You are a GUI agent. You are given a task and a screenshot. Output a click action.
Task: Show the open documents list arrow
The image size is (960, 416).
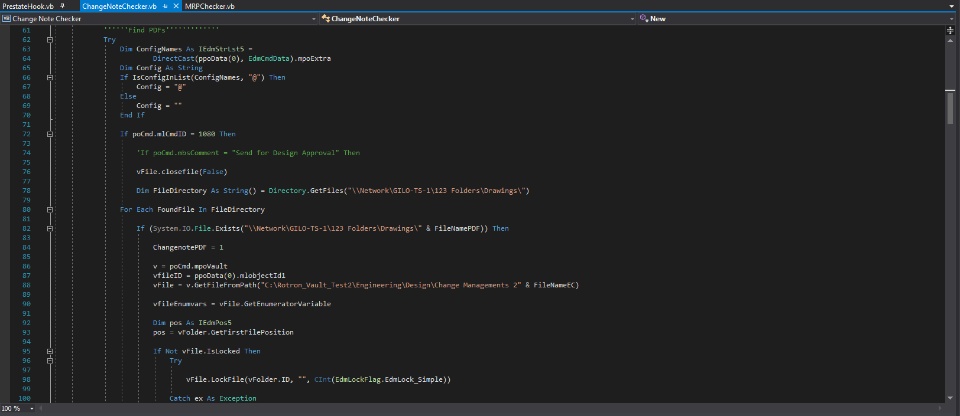pos(953,6)
